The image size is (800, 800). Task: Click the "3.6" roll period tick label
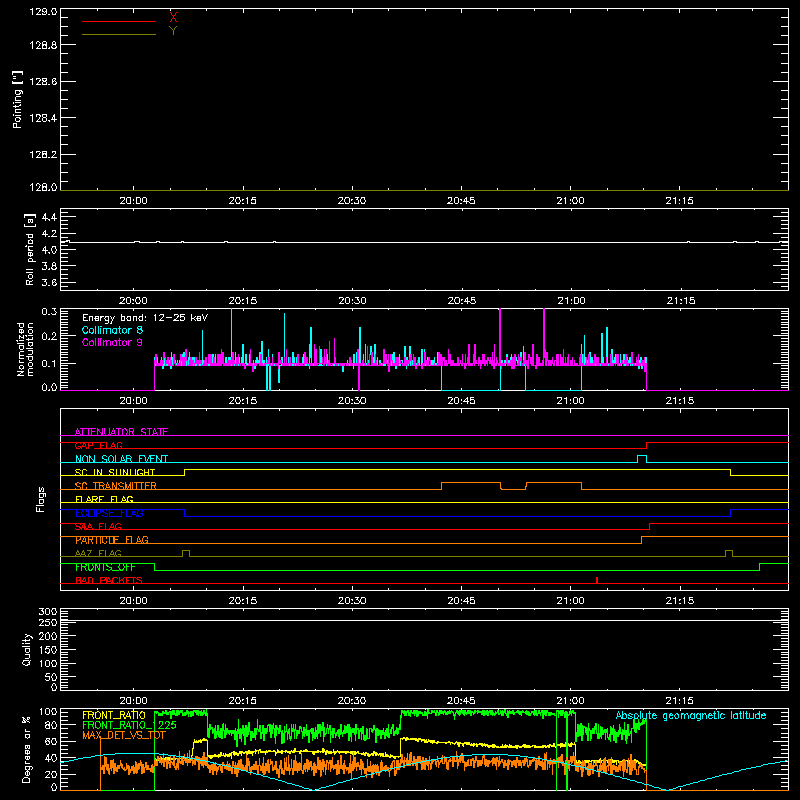[49, 282]
